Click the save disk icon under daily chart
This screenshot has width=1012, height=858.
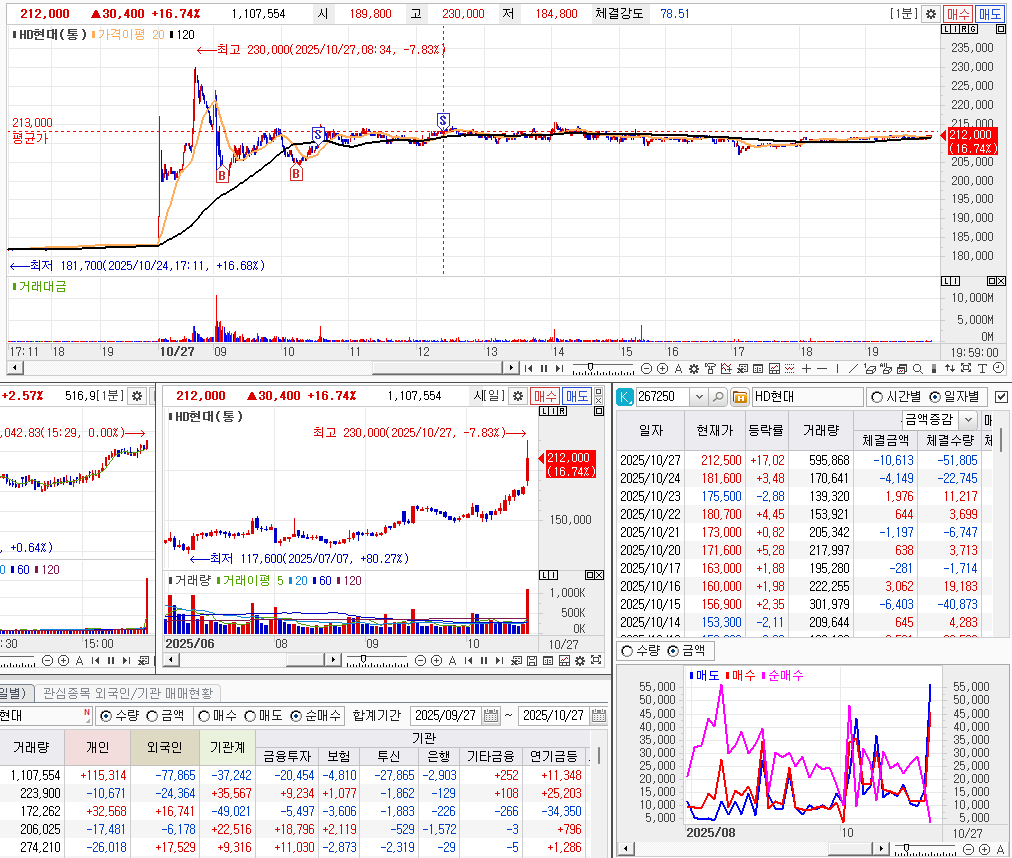[x=532, y=660]
